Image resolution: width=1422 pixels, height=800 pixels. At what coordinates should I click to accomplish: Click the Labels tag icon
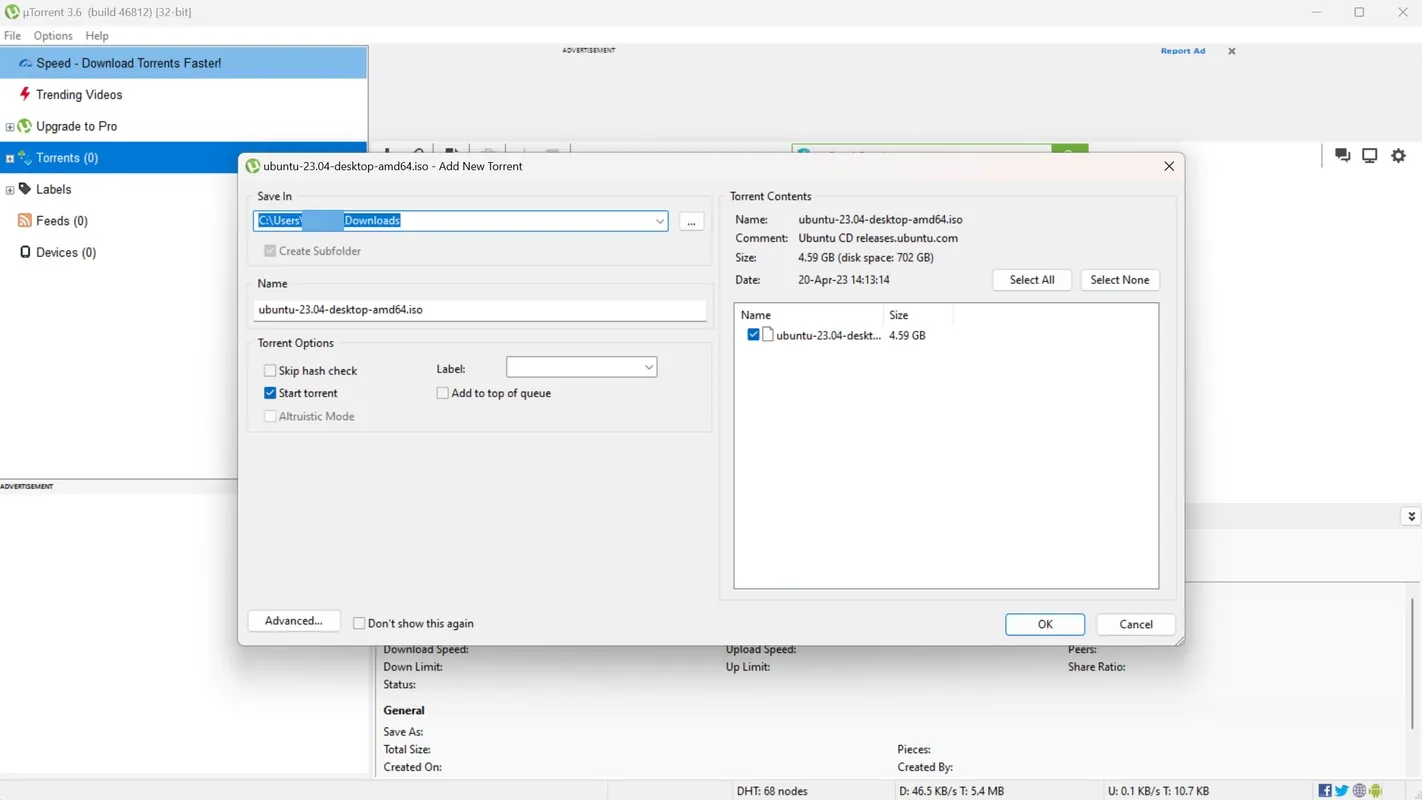25,189
